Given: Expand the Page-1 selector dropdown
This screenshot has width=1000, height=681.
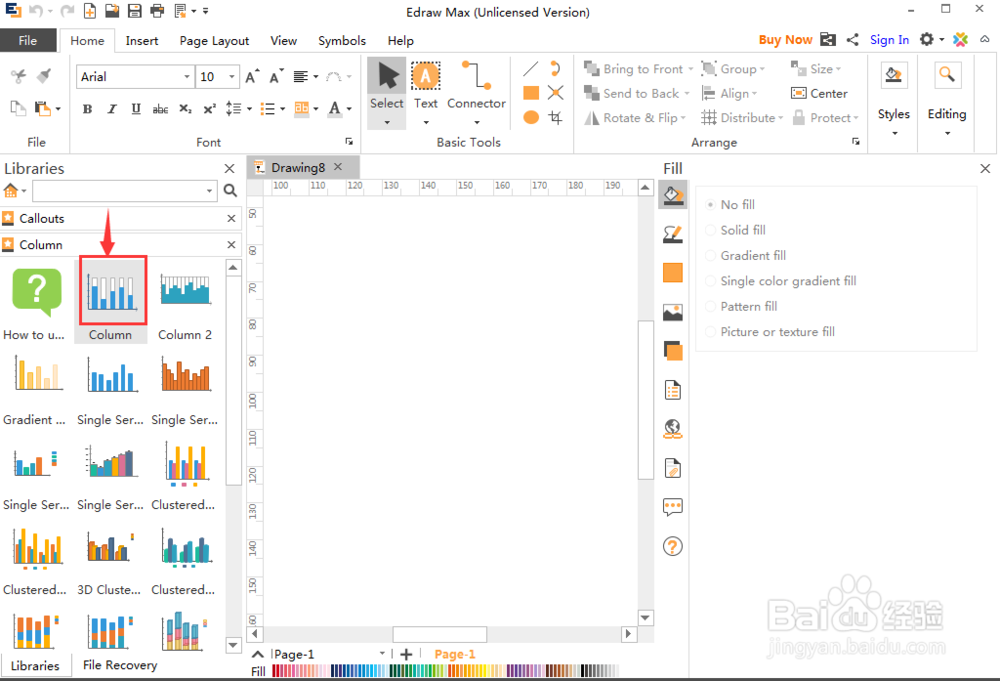Looking at the screenshot, I should 382,654.
